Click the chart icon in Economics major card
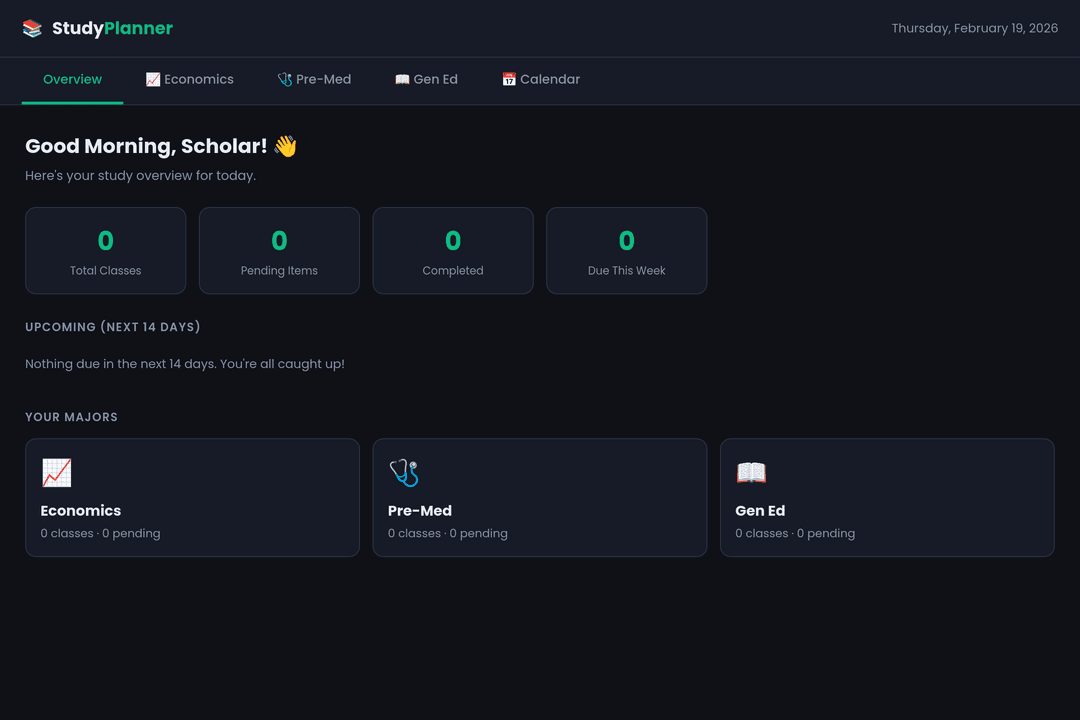This screenshot has height=720, width=1080. [x=56, y=473]
